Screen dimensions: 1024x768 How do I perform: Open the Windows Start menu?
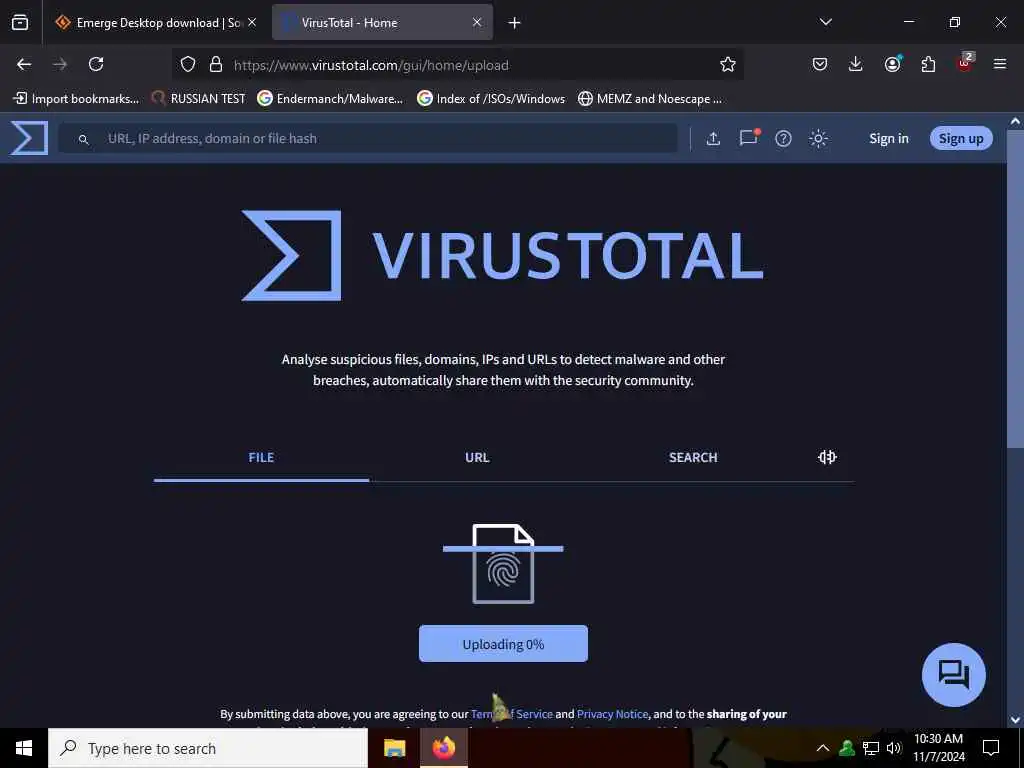(x=24, y=748)
